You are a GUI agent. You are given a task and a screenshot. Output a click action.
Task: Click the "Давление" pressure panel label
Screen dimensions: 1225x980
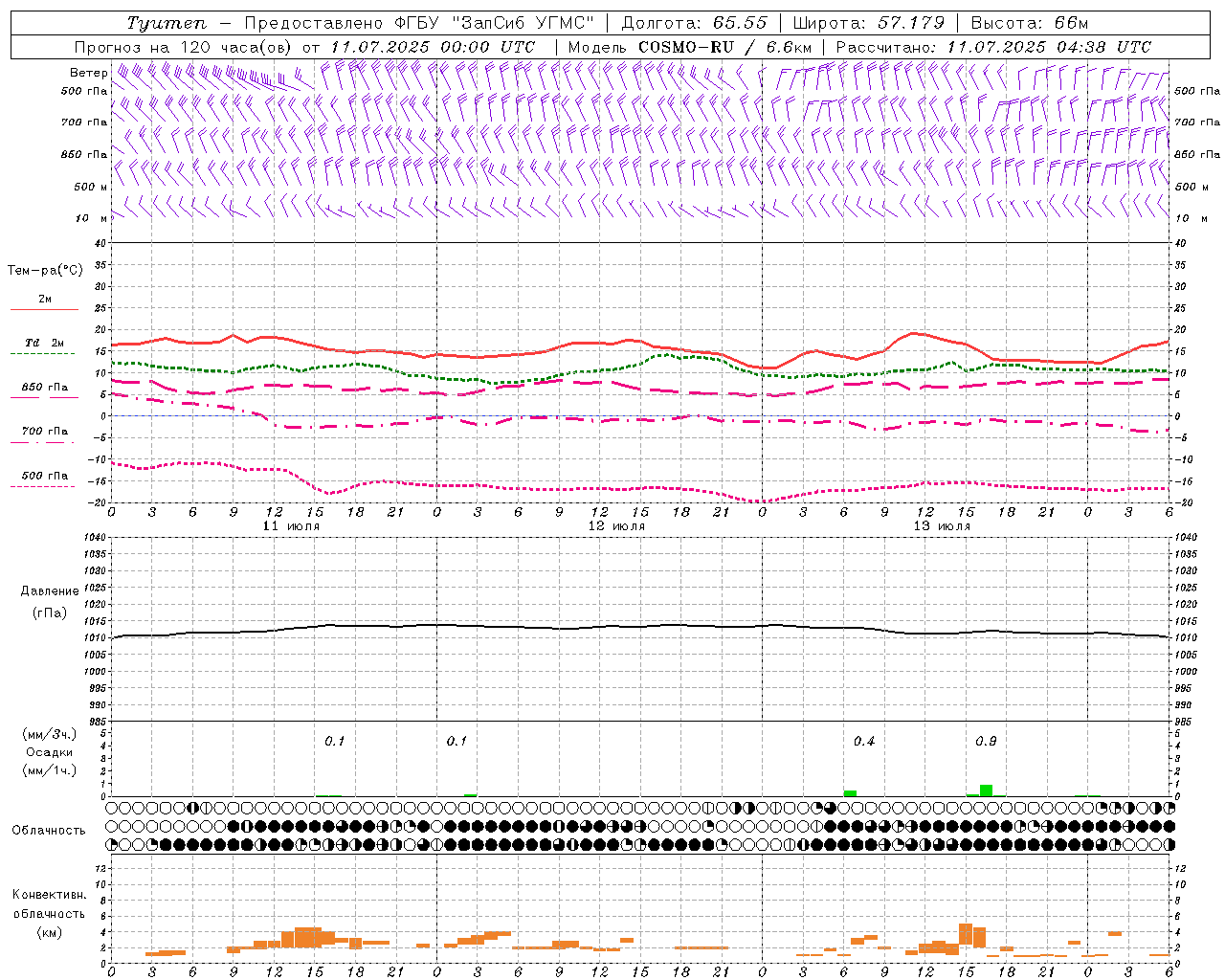tap(49, 591)
